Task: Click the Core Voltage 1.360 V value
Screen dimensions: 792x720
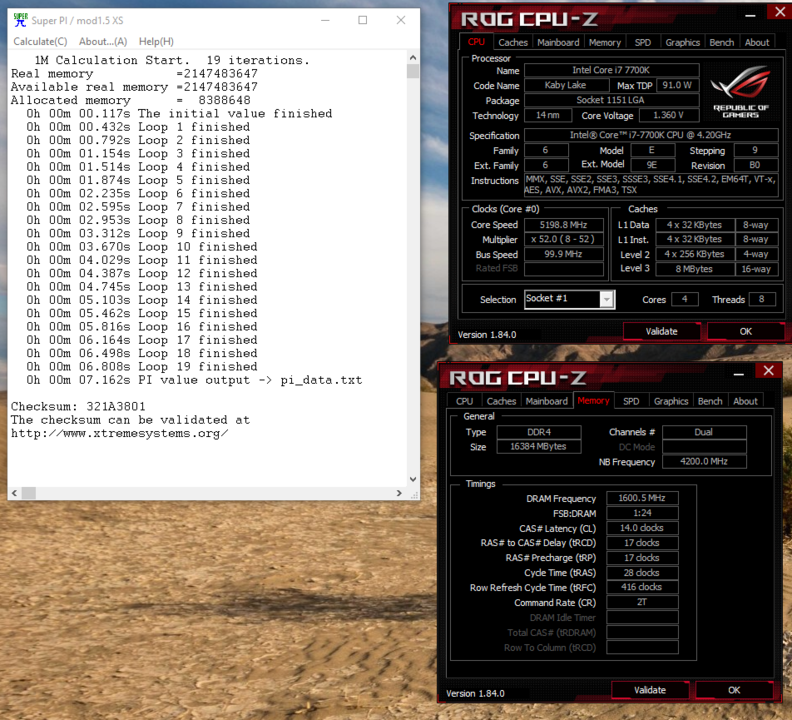Action: [x=668, y=115]
